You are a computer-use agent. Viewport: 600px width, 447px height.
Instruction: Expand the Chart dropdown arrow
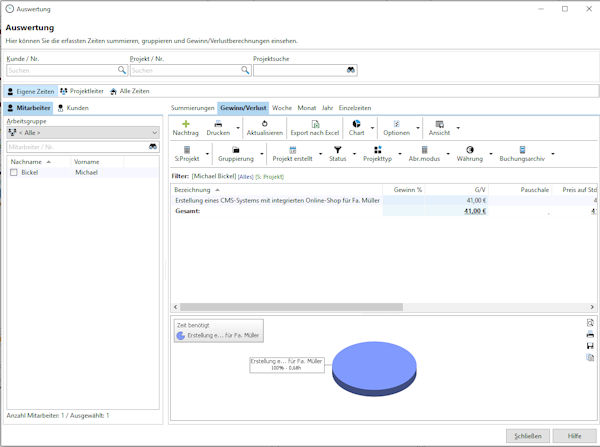[x=372, y=128]
